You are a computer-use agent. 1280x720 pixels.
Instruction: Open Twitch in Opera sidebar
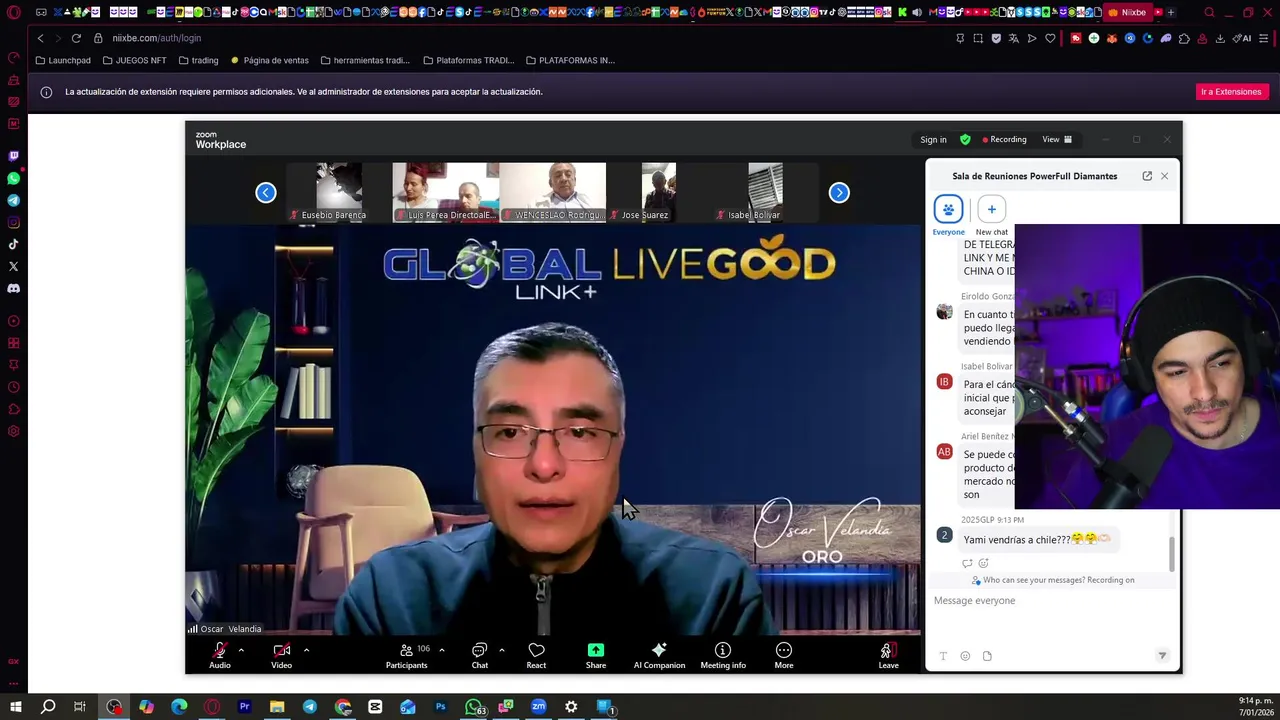pos(13,156)
